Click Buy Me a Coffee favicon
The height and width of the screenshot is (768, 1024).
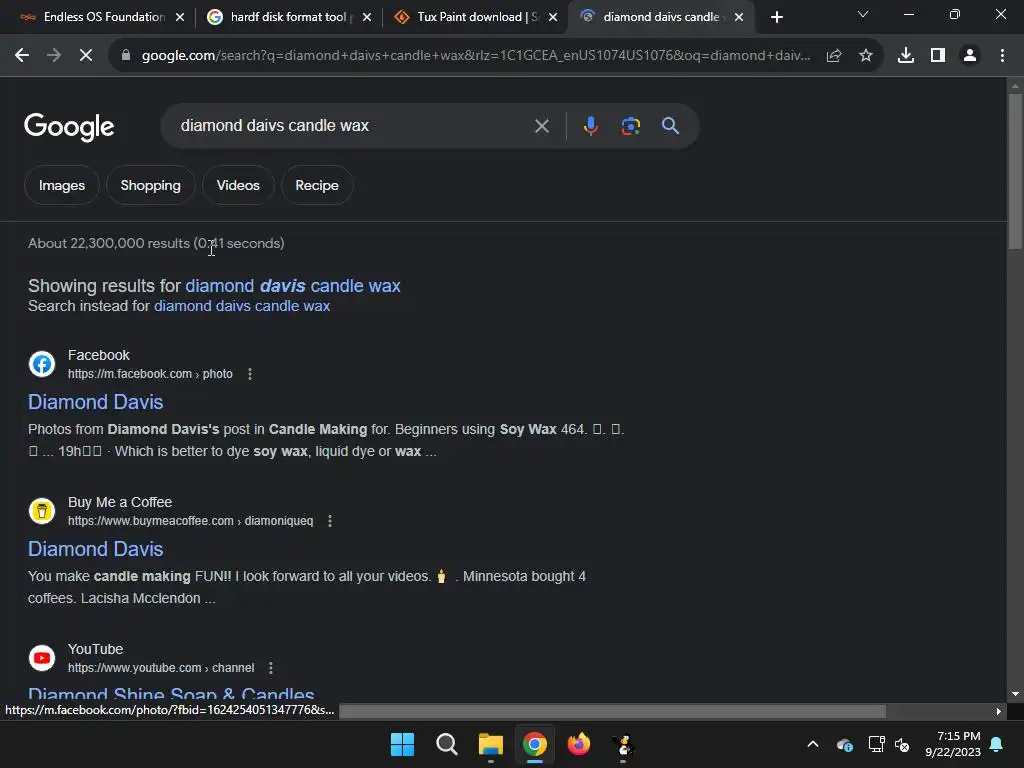tap(42, 511)
